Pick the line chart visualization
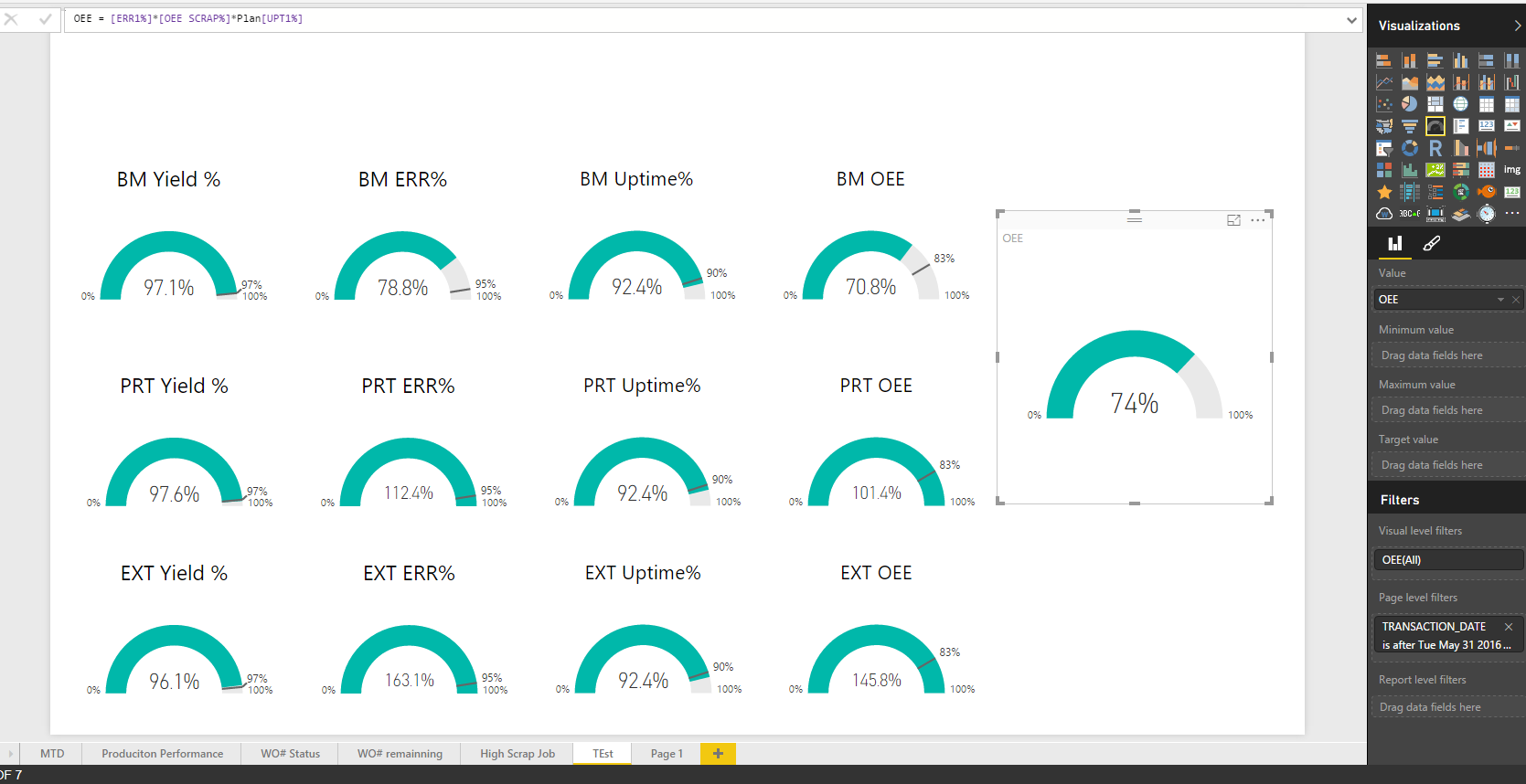The height and width of the screenshot is (784, 1526). [x=1384, y=82]
